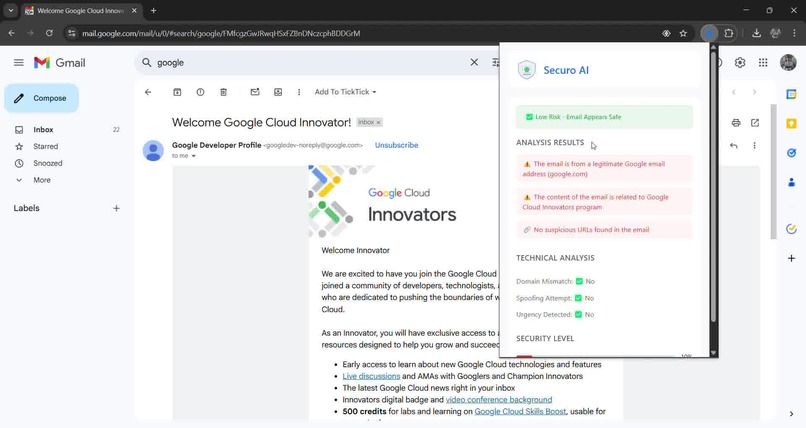806x428 pixels.
Task: Click the Chrome three-dot menu
Action: [795, 33]
